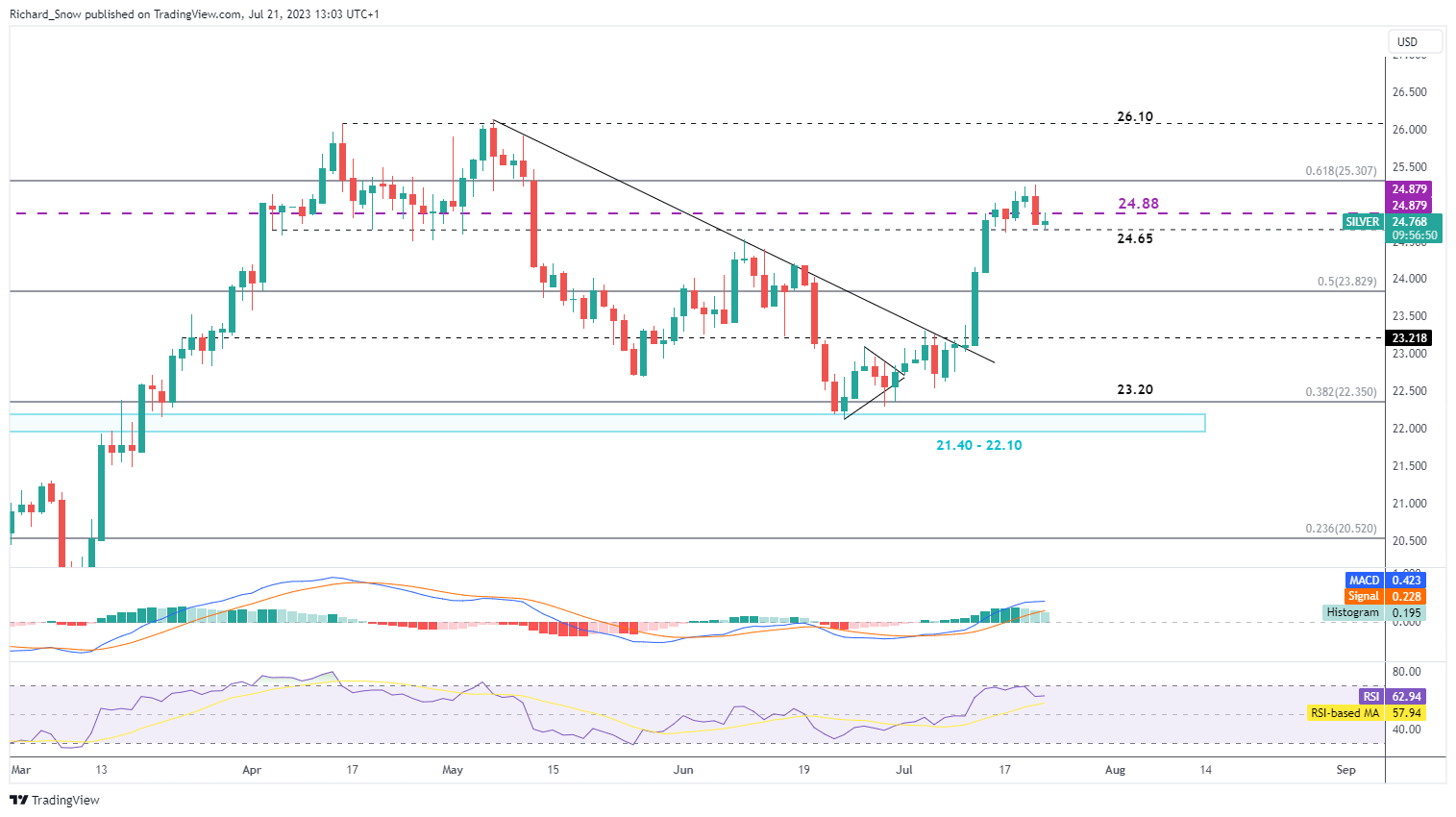Click the 0.618(25.307) Fibonacci label
This screenshot has width=1456, height=817.
(x=1341, y=171)
